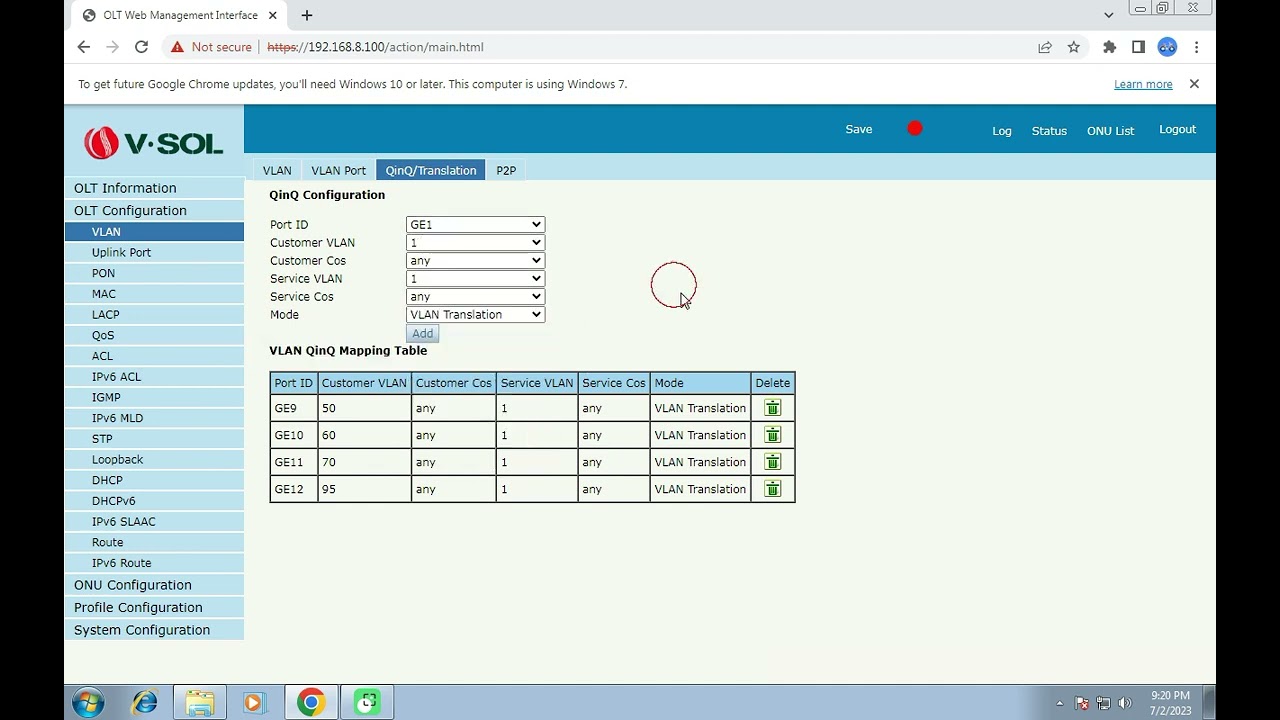Open green recorder app in taskbar
The height and width of the screenshot is (720, 1280).
coord(367,703)
